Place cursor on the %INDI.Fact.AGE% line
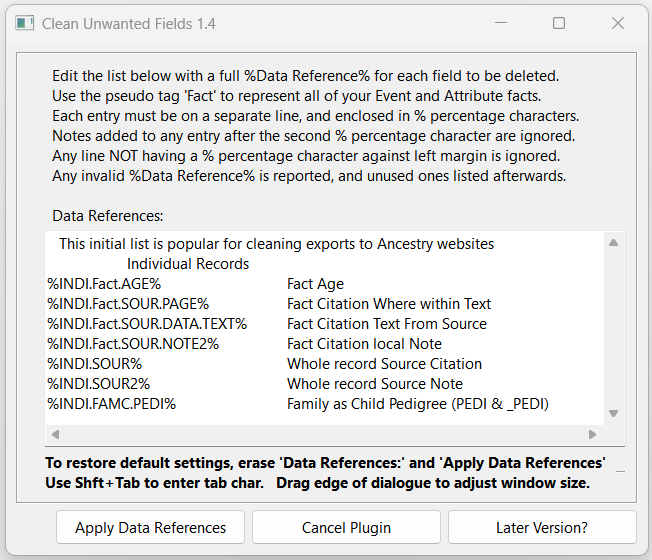 click(104, 284)
